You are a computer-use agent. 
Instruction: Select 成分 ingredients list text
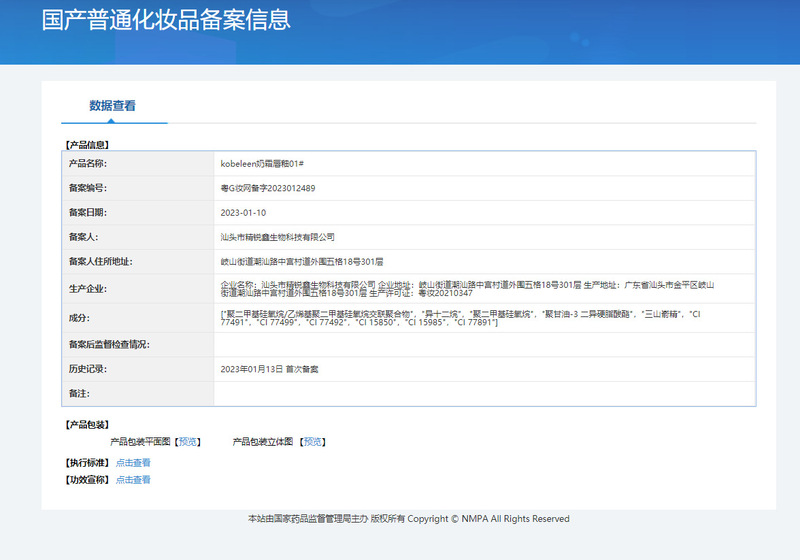(x=460, y=318)
